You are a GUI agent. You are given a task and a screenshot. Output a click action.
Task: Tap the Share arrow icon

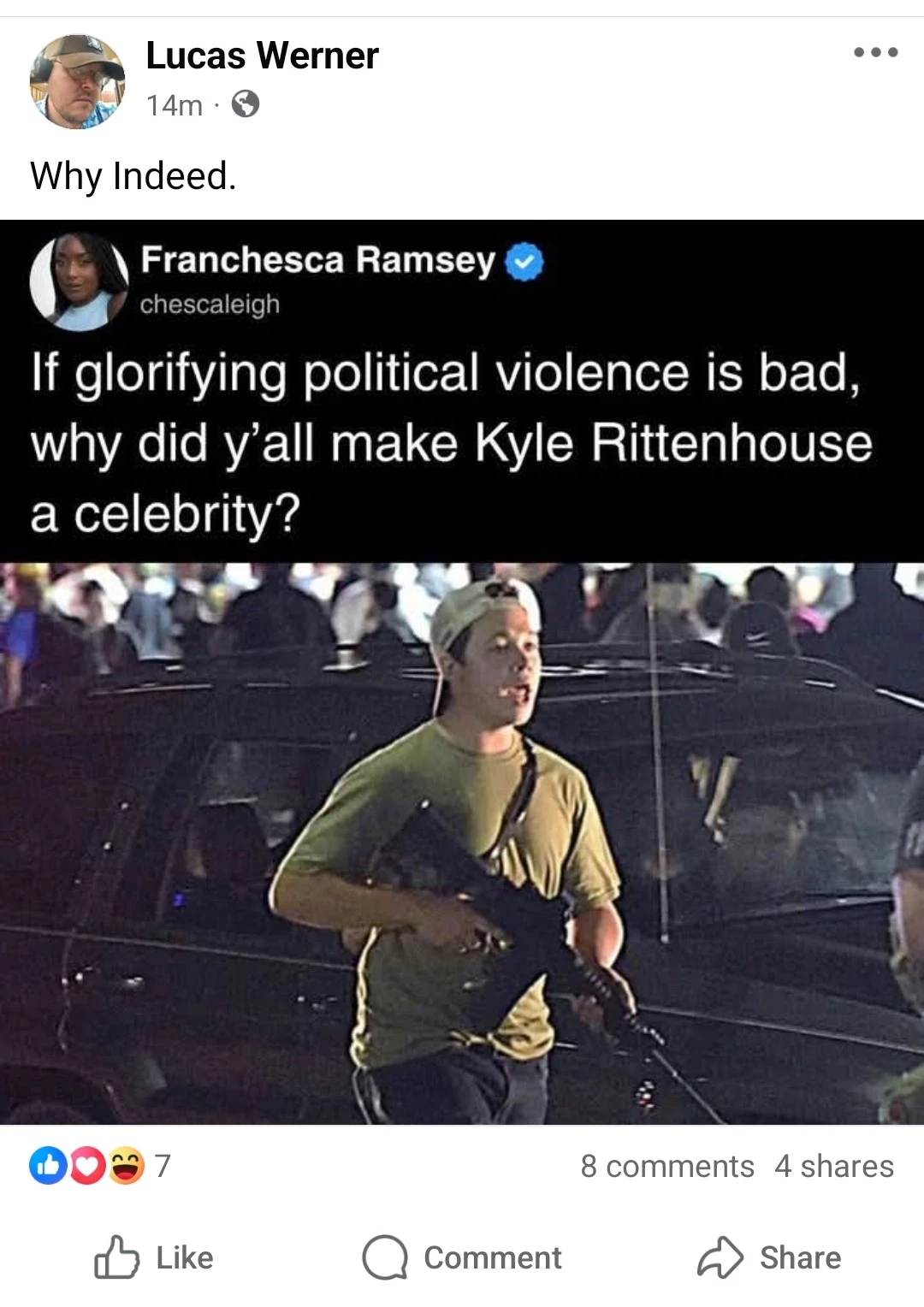click(x=720, y=1257)
